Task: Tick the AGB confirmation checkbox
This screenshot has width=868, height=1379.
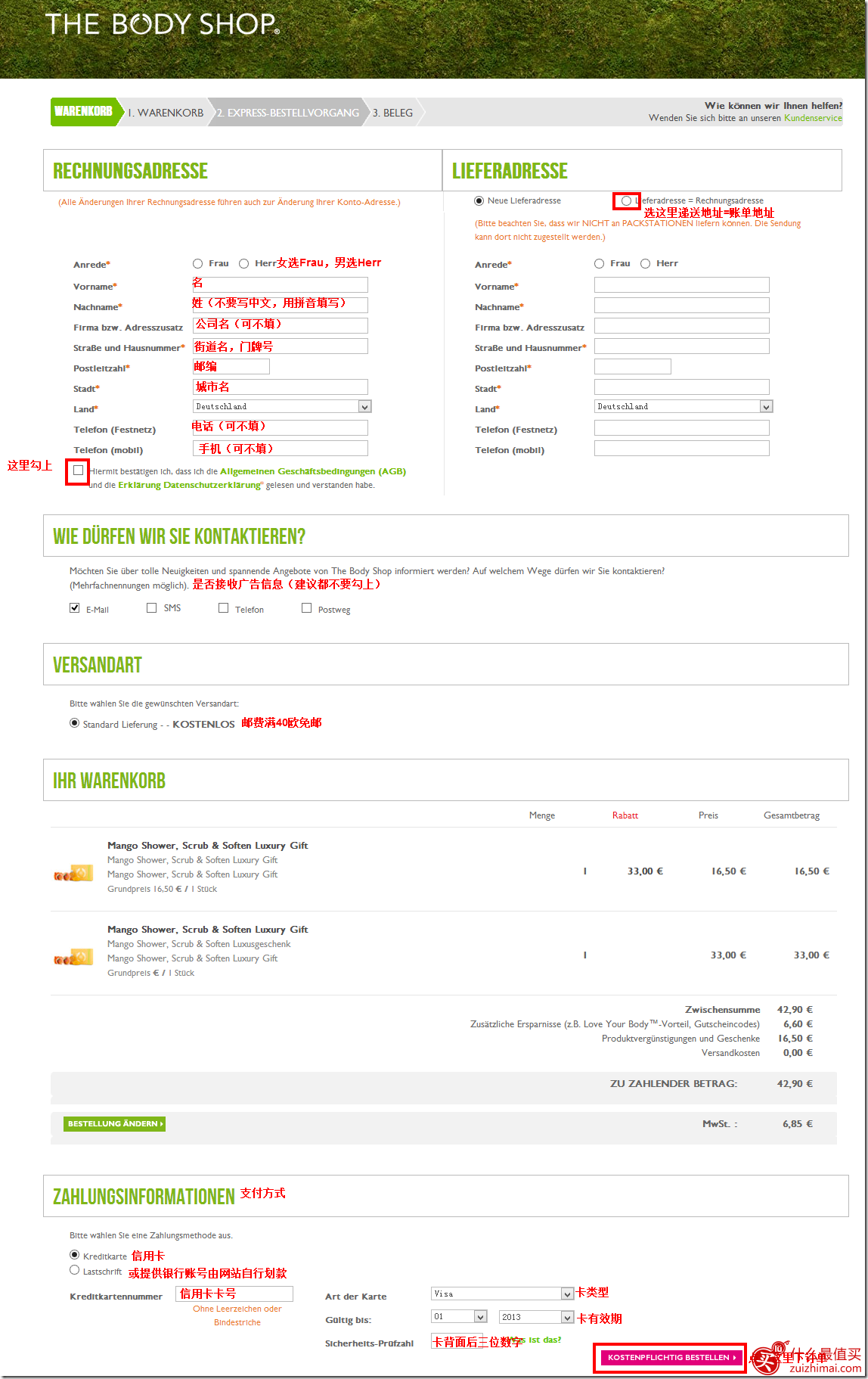Action: (78, 471)
